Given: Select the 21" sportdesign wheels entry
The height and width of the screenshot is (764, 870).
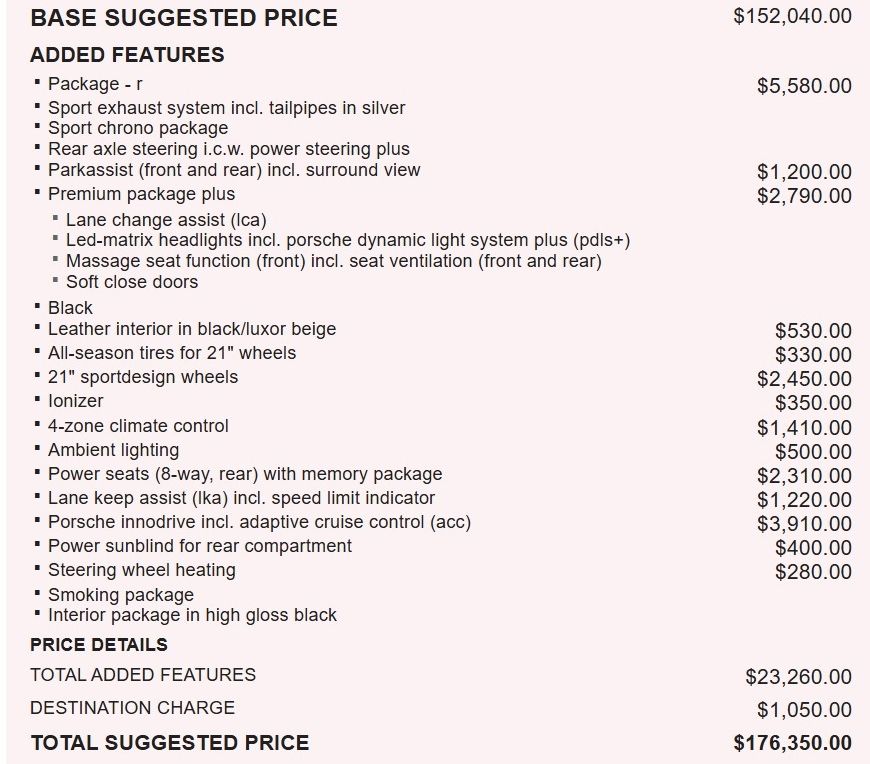Looking at the screenshot, I should click(143, 377).
